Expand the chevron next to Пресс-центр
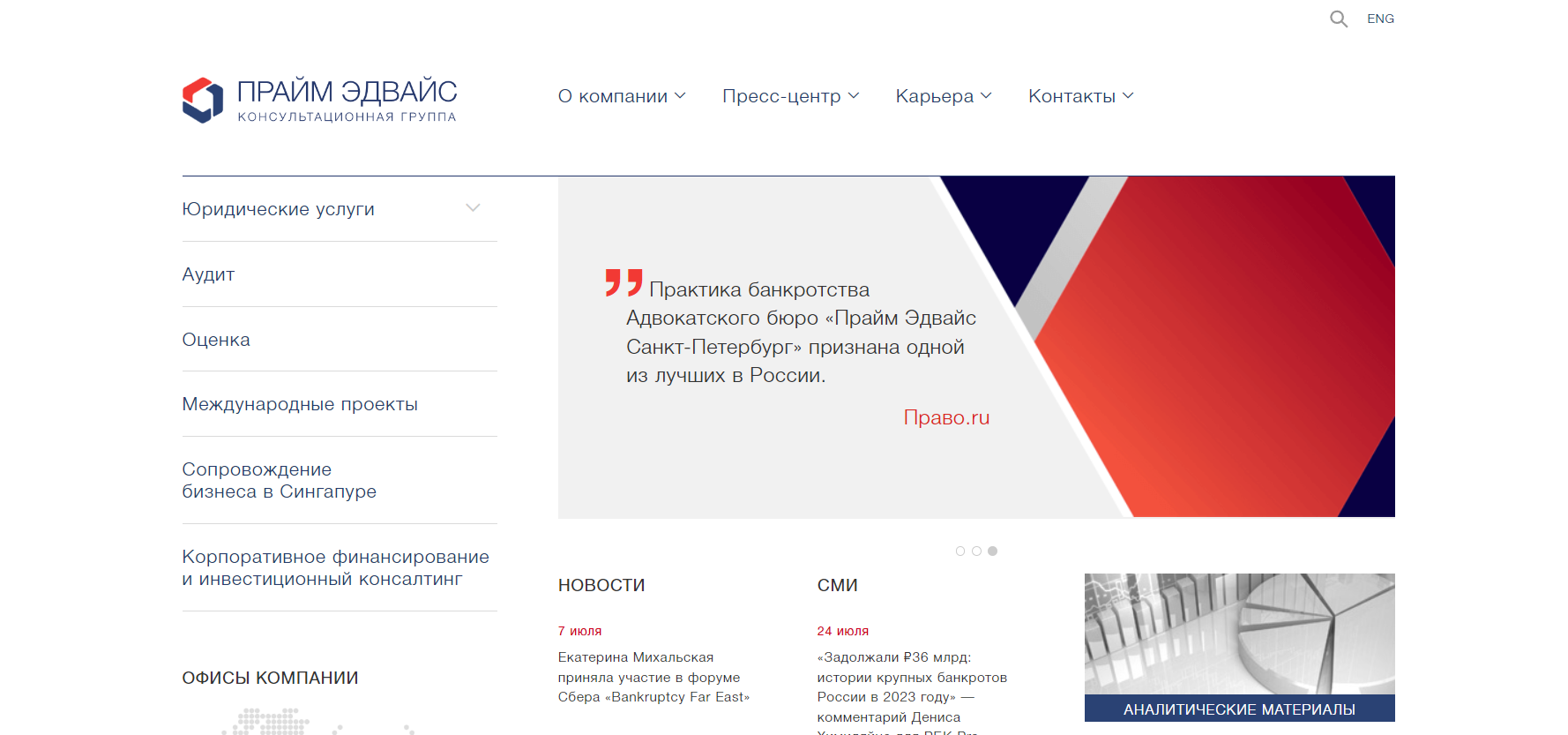1568x735 pixels. click(854, 96)
